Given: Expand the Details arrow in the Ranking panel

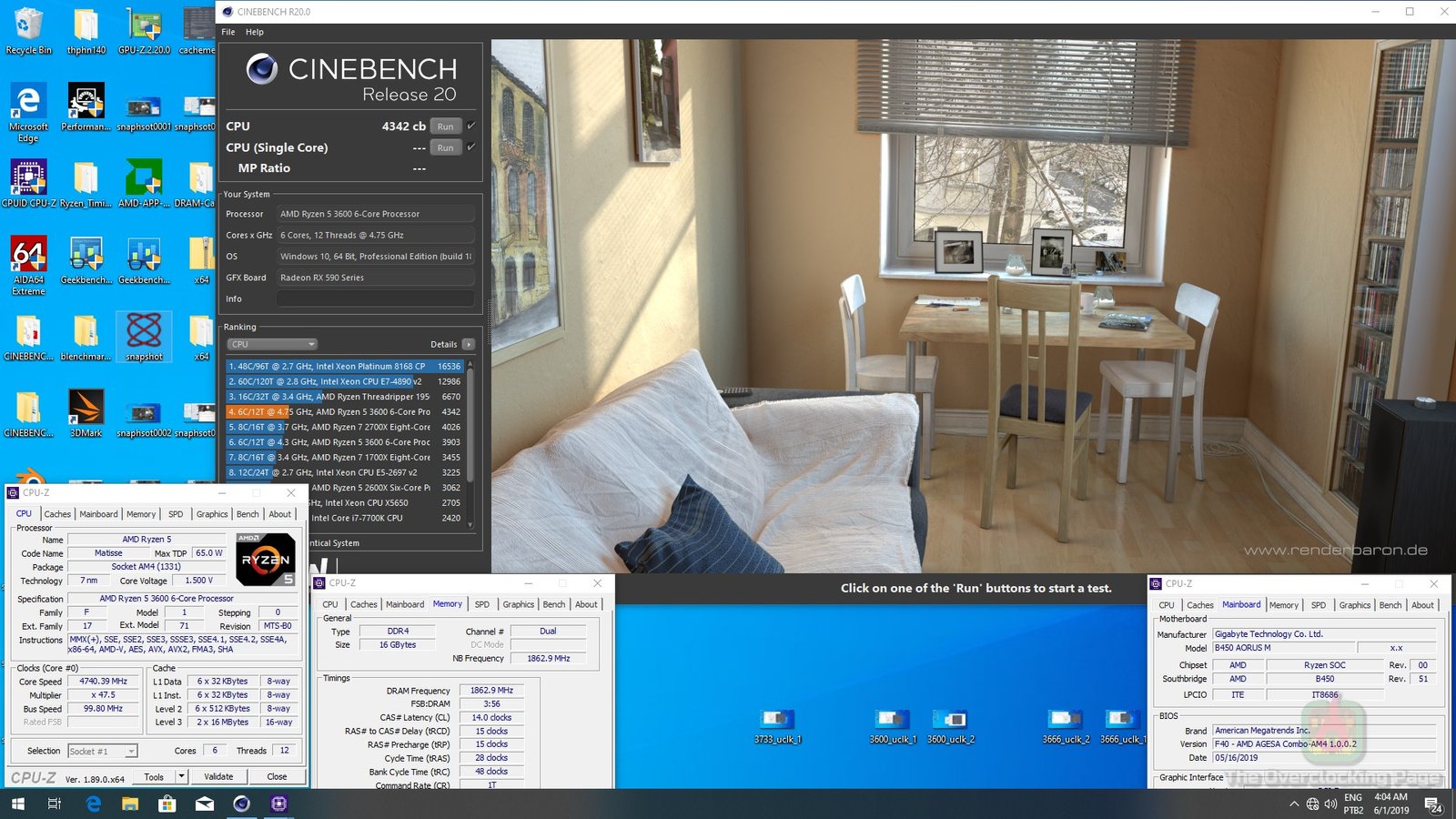Looking at the screenshot, I should (467, 344).
